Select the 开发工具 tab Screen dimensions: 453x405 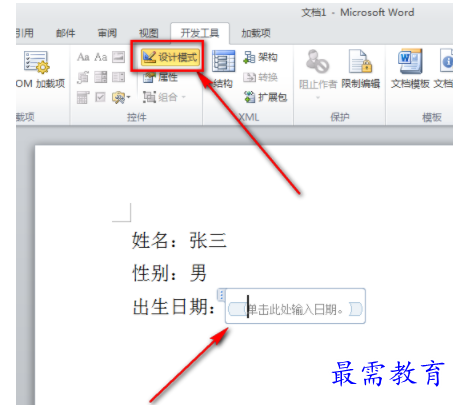(x=200, y=33)
